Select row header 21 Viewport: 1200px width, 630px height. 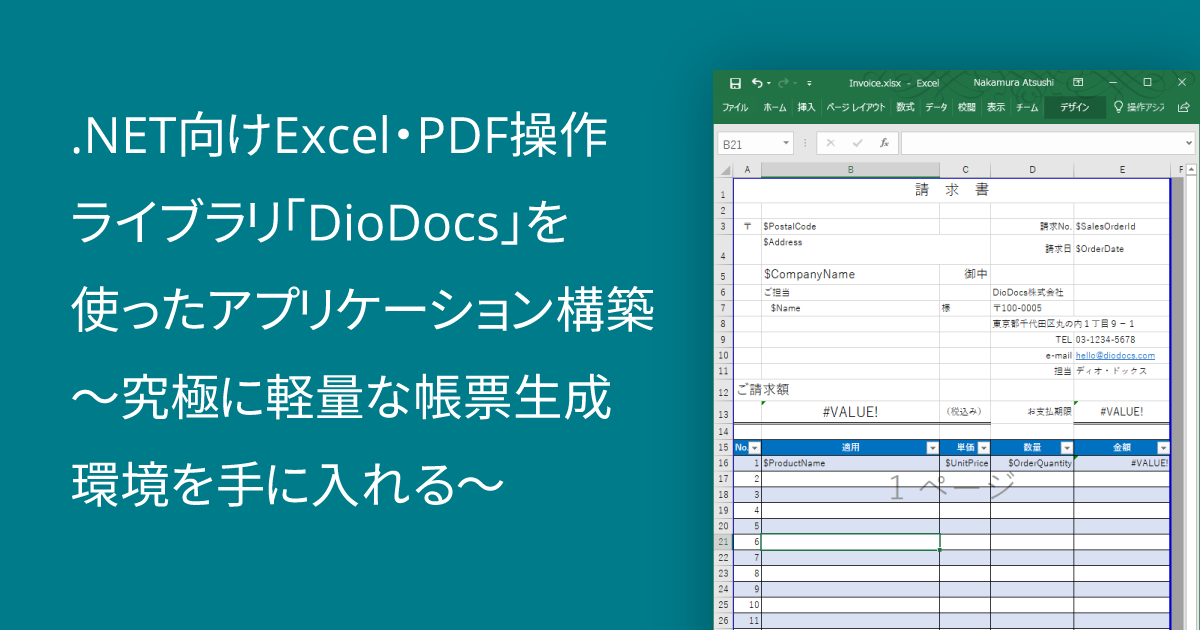click(724, 541)
